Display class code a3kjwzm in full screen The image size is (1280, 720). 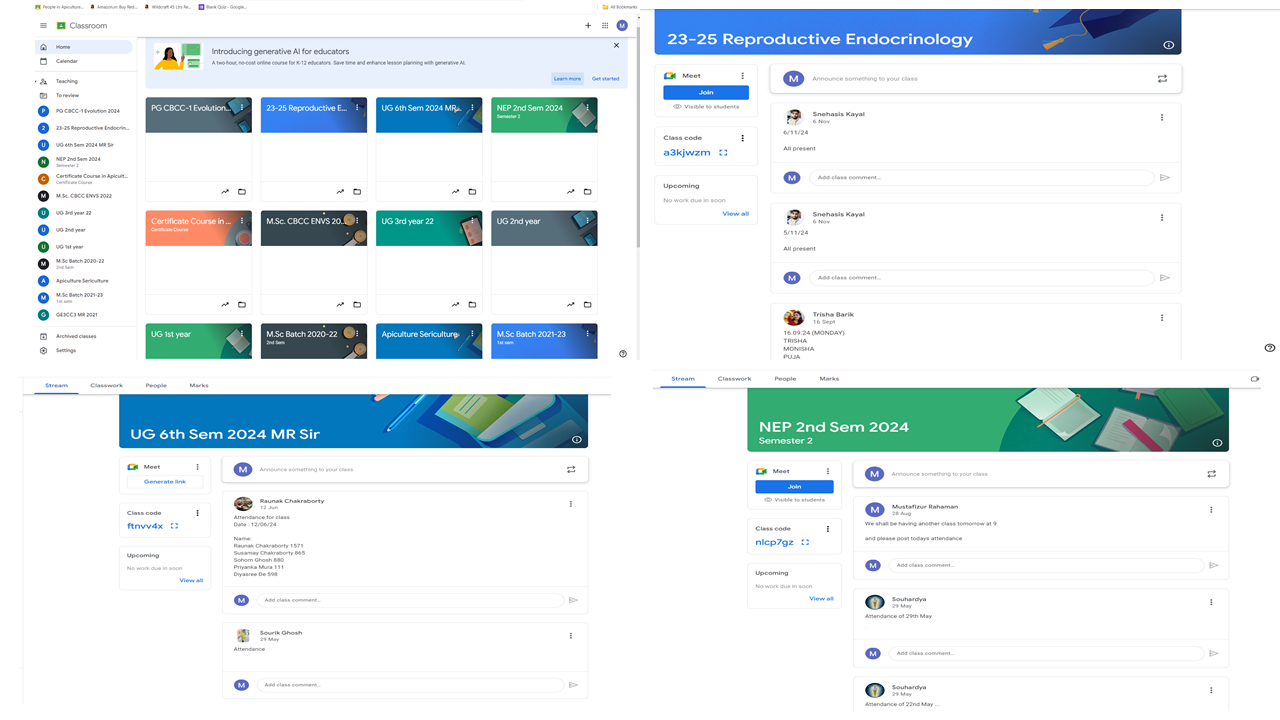click(x=723, y=153)
